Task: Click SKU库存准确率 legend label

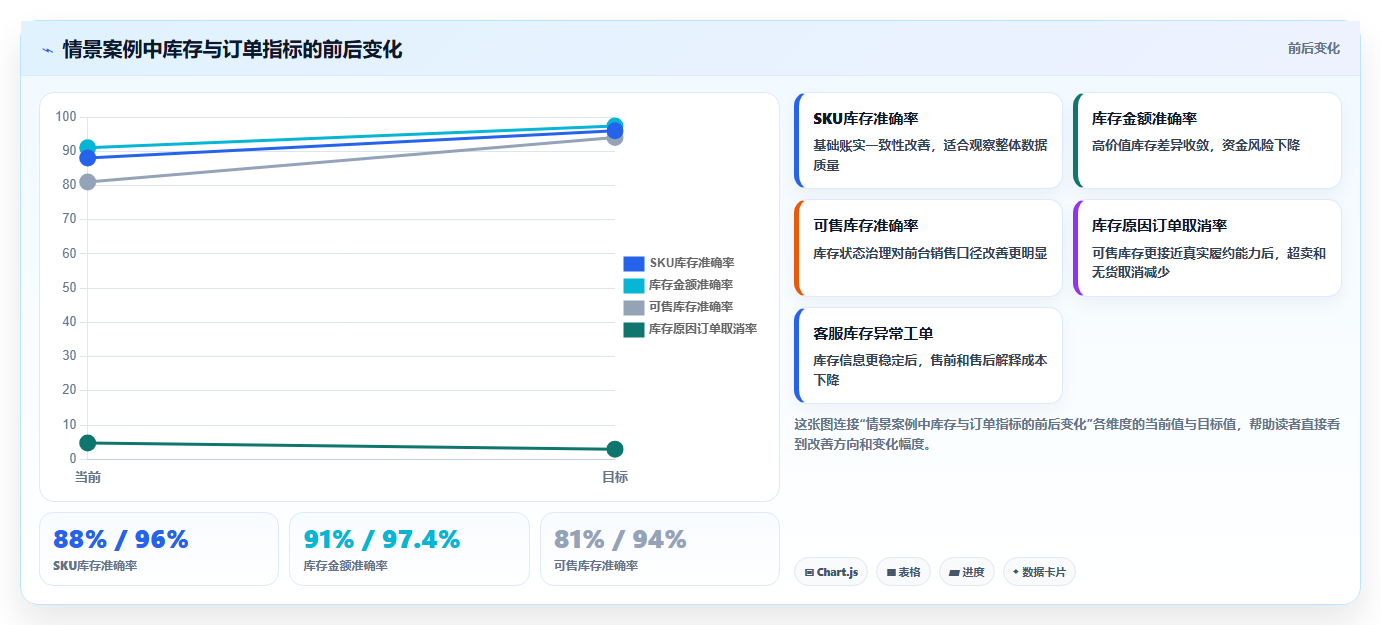Action: pyautogui.click(x=691, y=263)
